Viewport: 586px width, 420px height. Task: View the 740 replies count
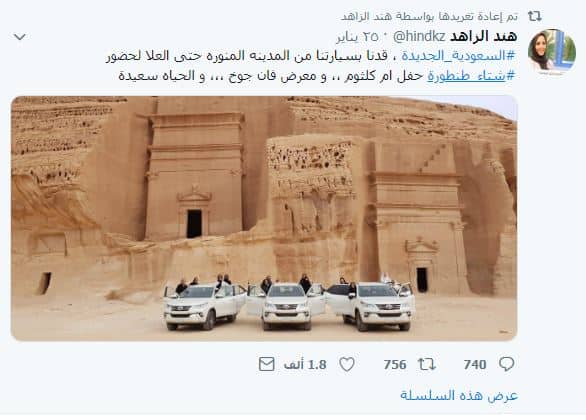tap(475, 364)
